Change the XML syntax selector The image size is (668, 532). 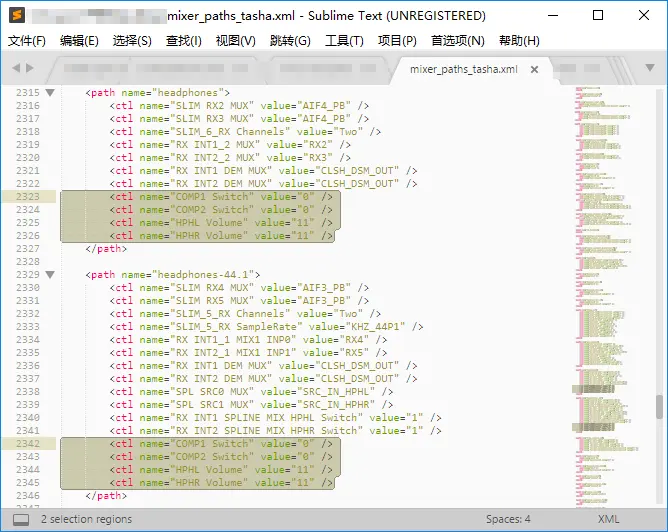pyautogui.click(x=608, y=519)
